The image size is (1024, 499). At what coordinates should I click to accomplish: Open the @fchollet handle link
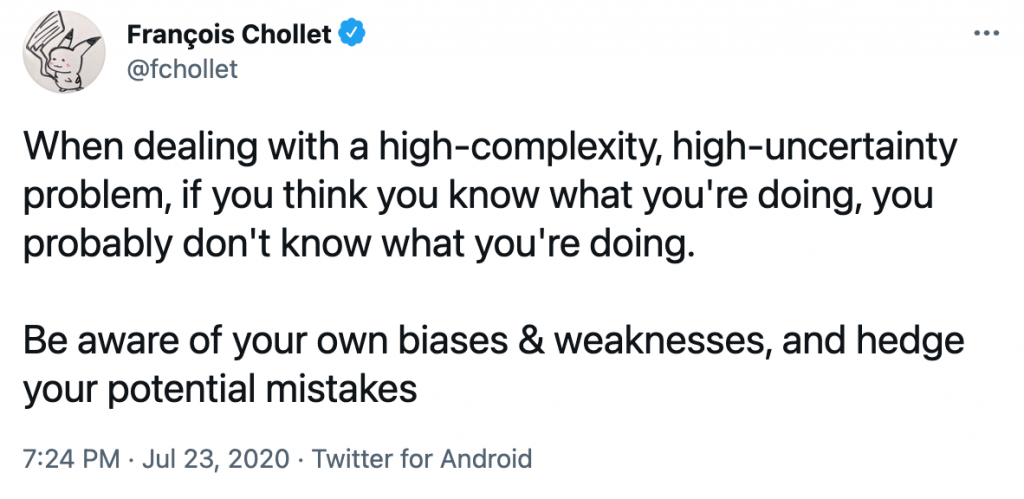(x=182, y=69)
